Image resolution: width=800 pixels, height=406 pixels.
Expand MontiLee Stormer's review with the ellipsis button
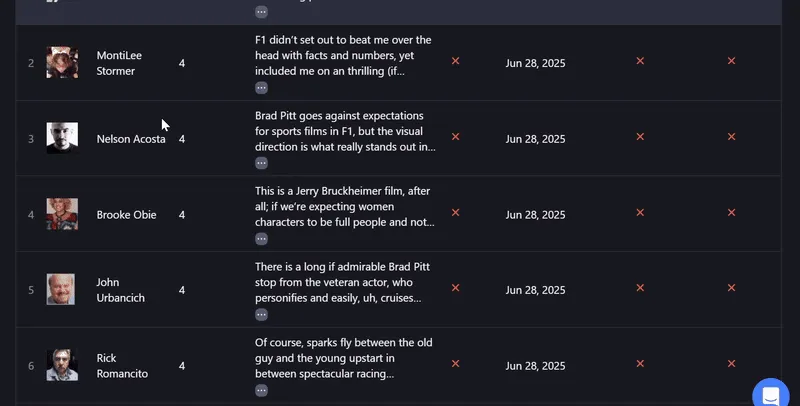click(261, 88)
